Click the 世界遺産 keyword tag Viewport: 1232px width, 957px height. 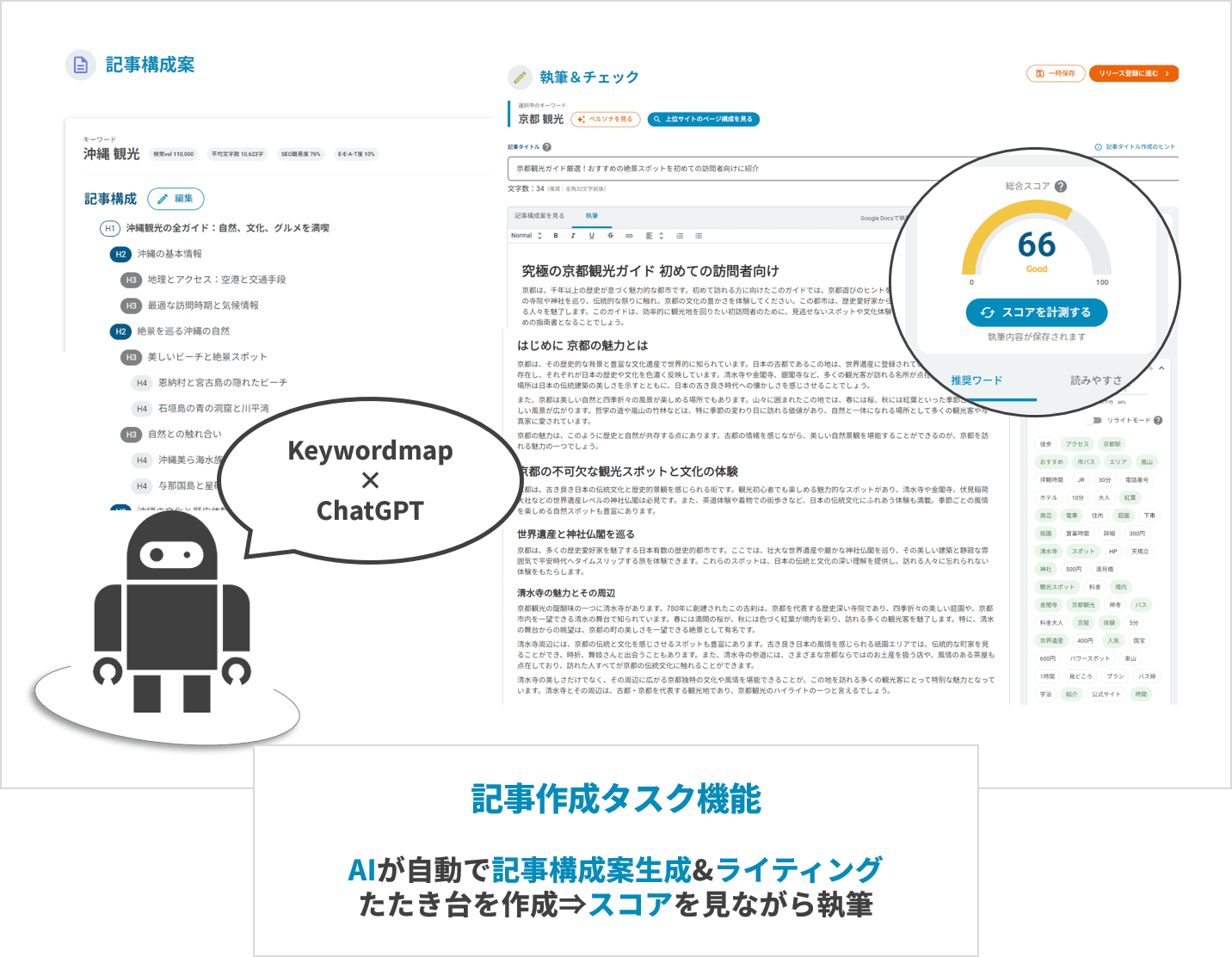[1051, 640]
